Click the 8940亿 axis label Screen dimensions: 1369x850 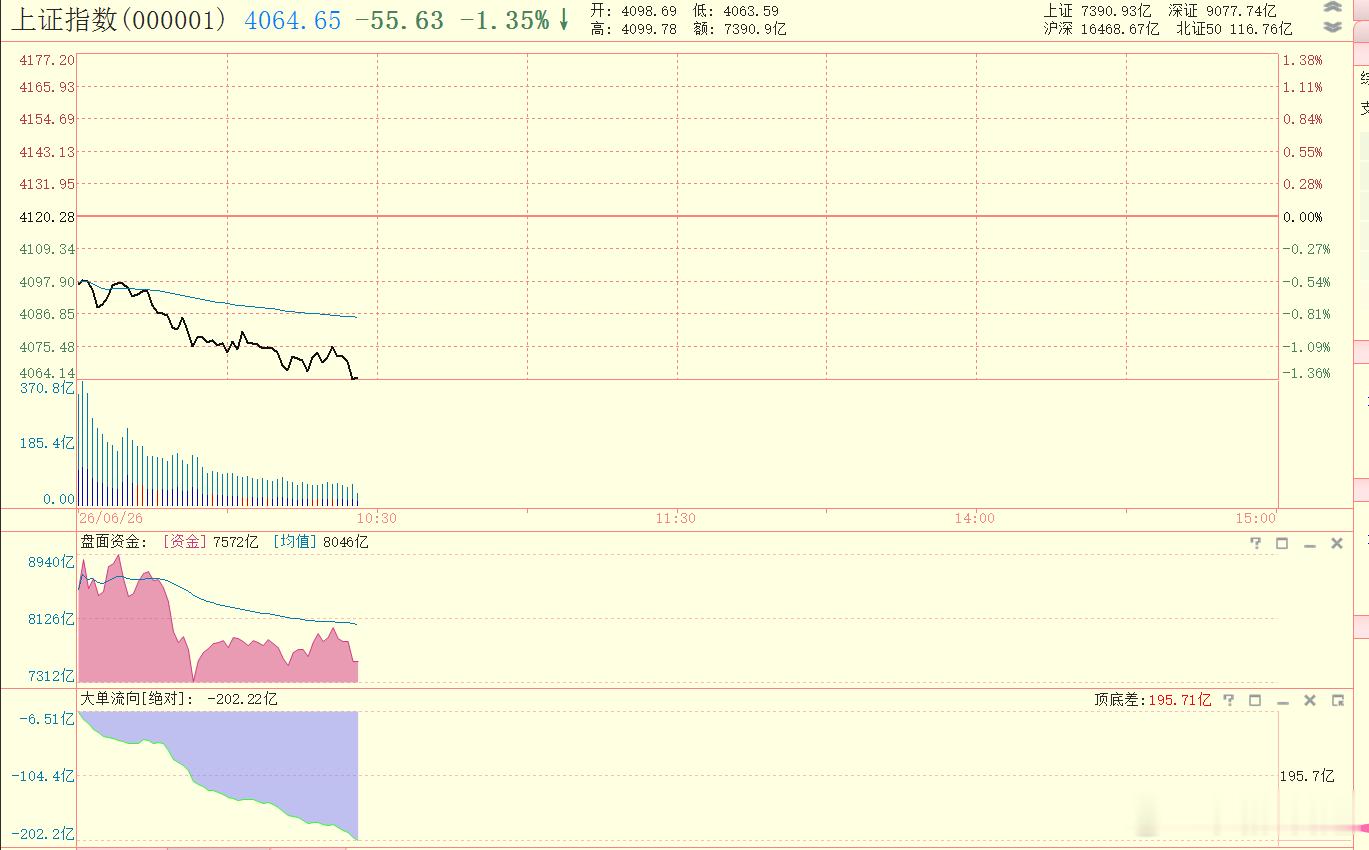coord(51,562)
